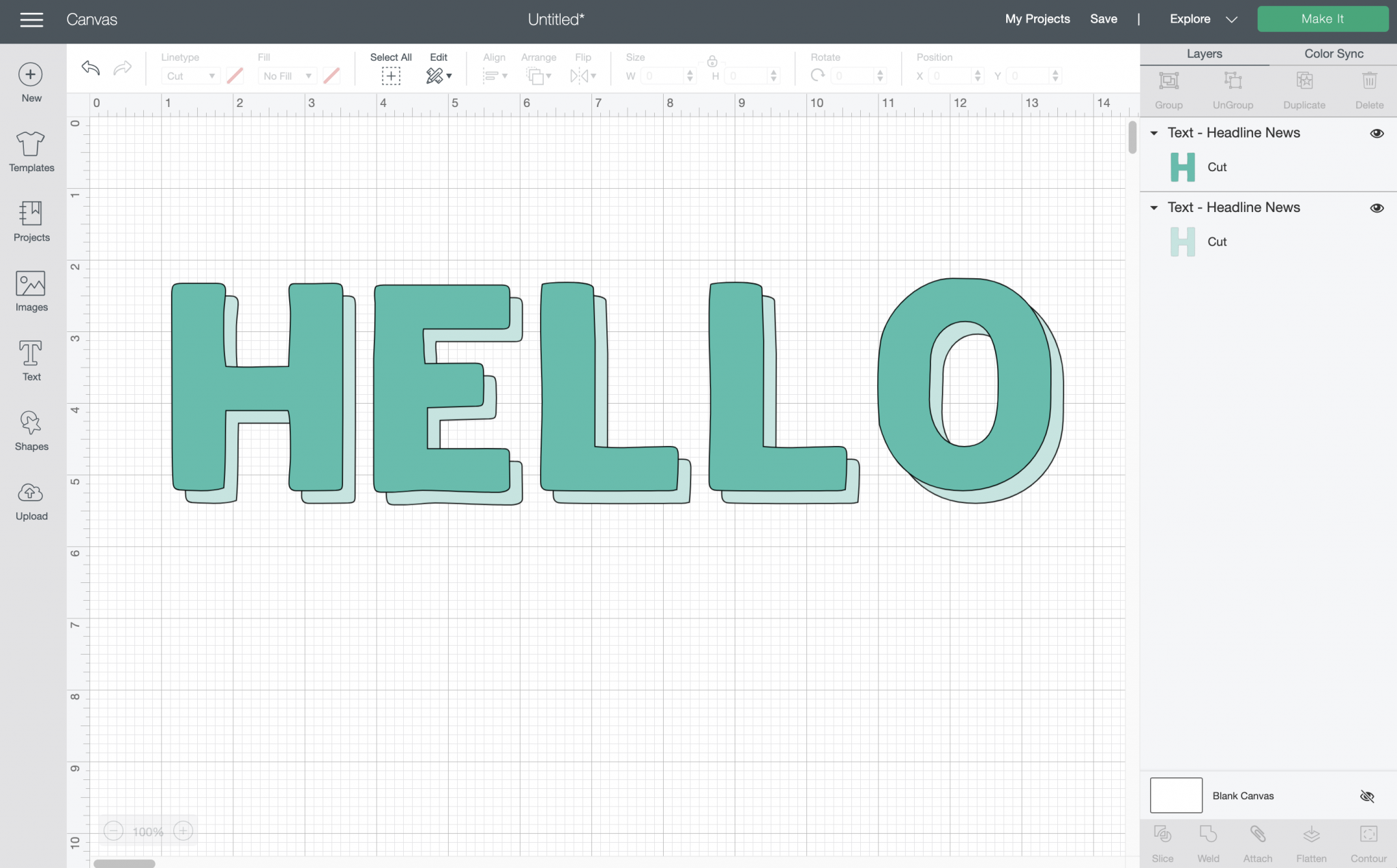Open the Flip dropdown
Image resolution: width=1397 pixels, height=868 pixels.
point(583,76)
